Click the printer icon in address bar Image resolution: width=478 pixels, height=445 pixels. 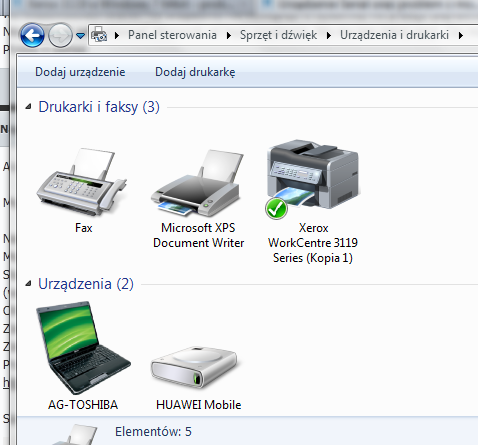pos(99,35)
